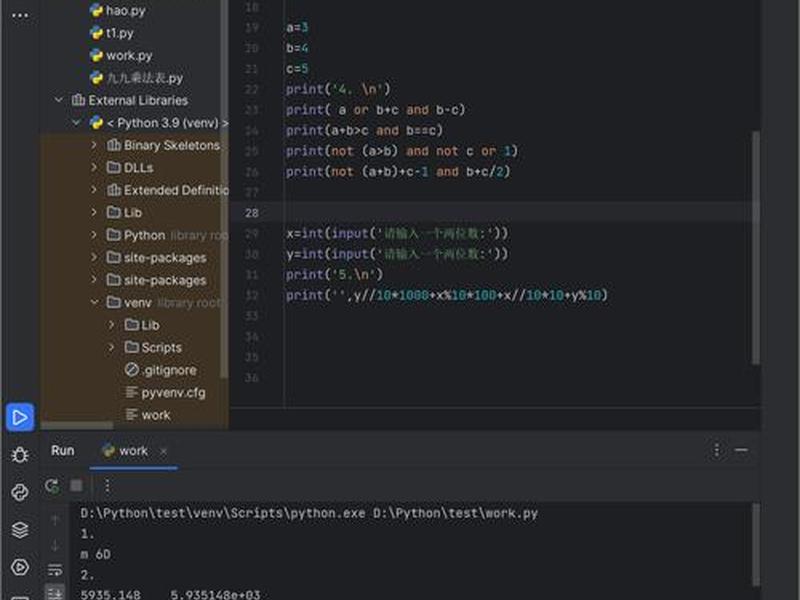Expand the Lib folder under venv
The height and width of the screenshot is (600, 800).
point(111,325)
